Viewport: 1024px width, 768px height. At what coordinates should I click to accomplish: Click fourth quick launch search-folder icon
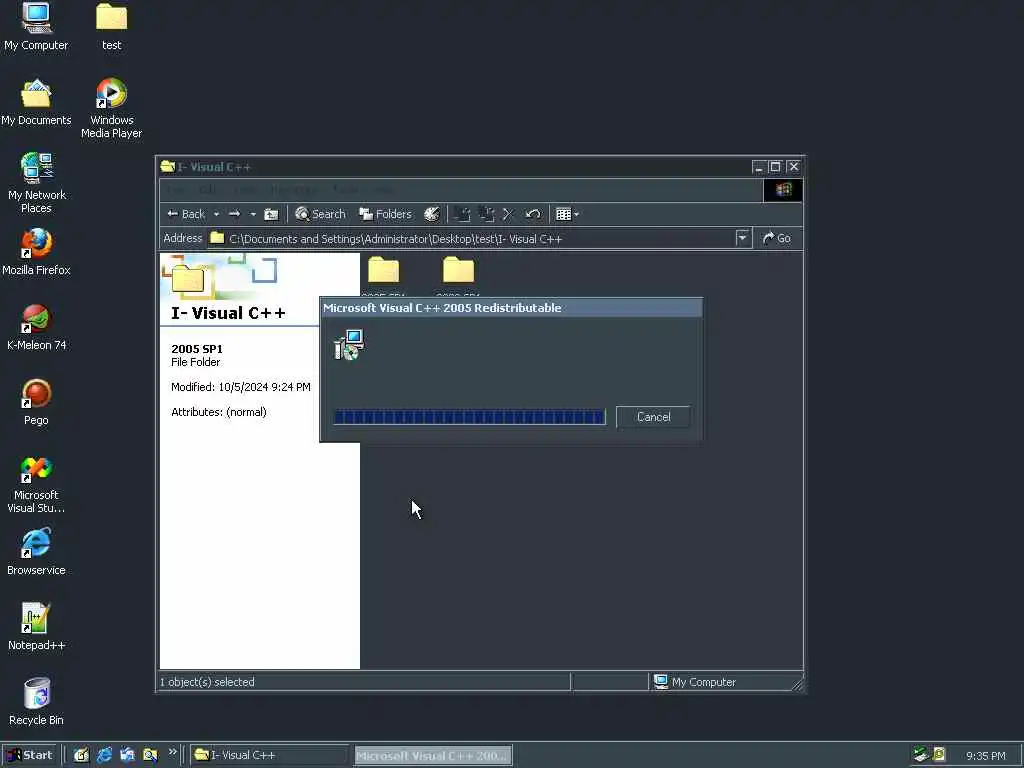click(150, 755)
